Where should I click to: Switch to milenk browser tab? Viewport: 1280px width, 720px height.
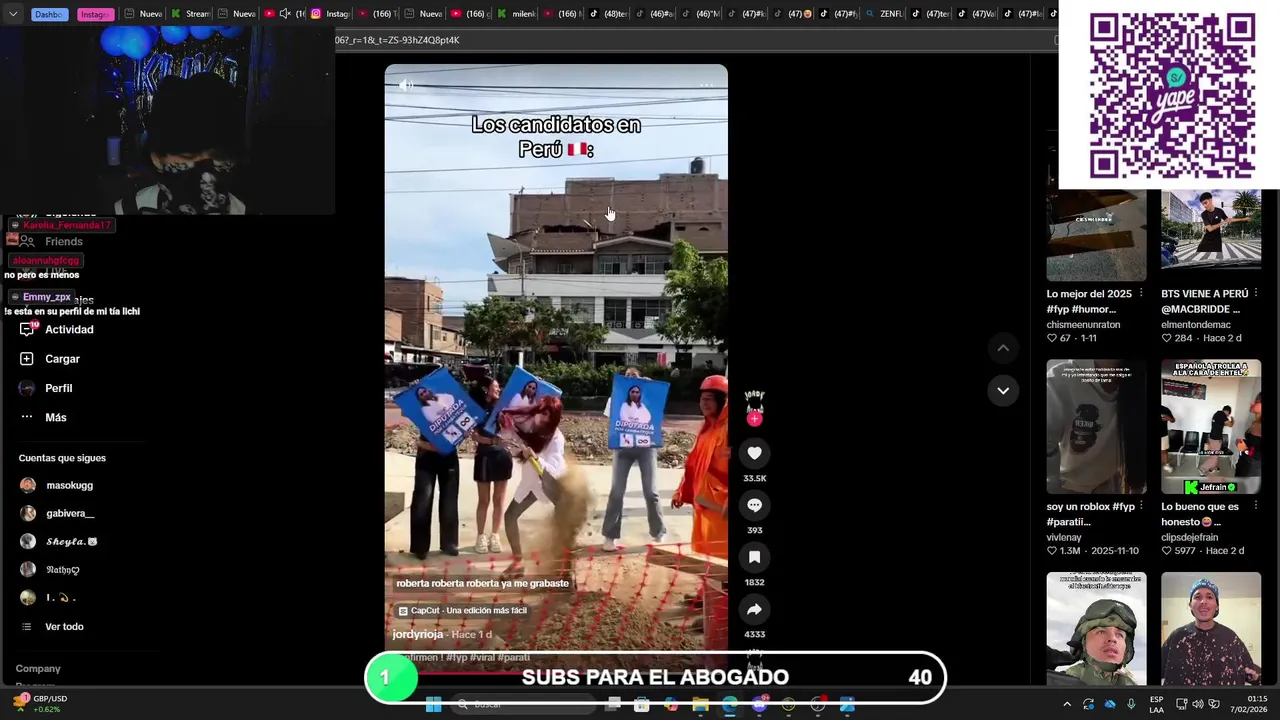click(517, 14)
